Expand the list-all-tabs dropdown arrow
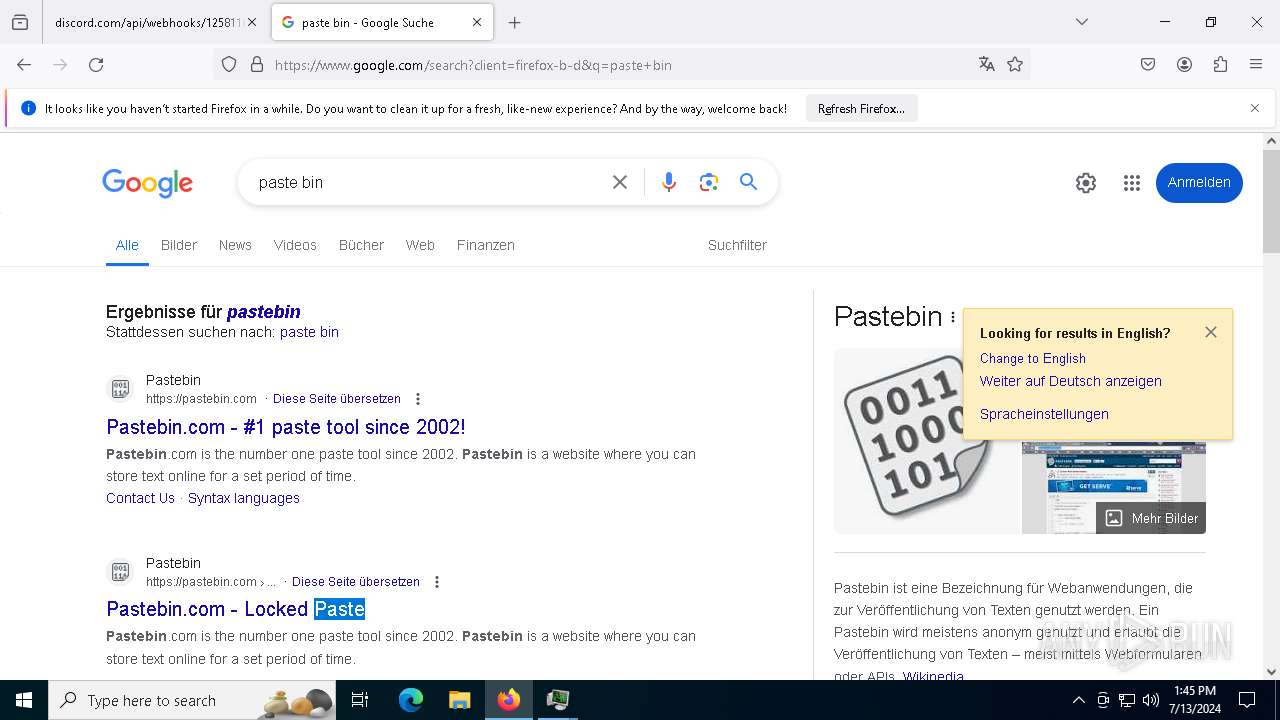 (x=1082, y=22)
